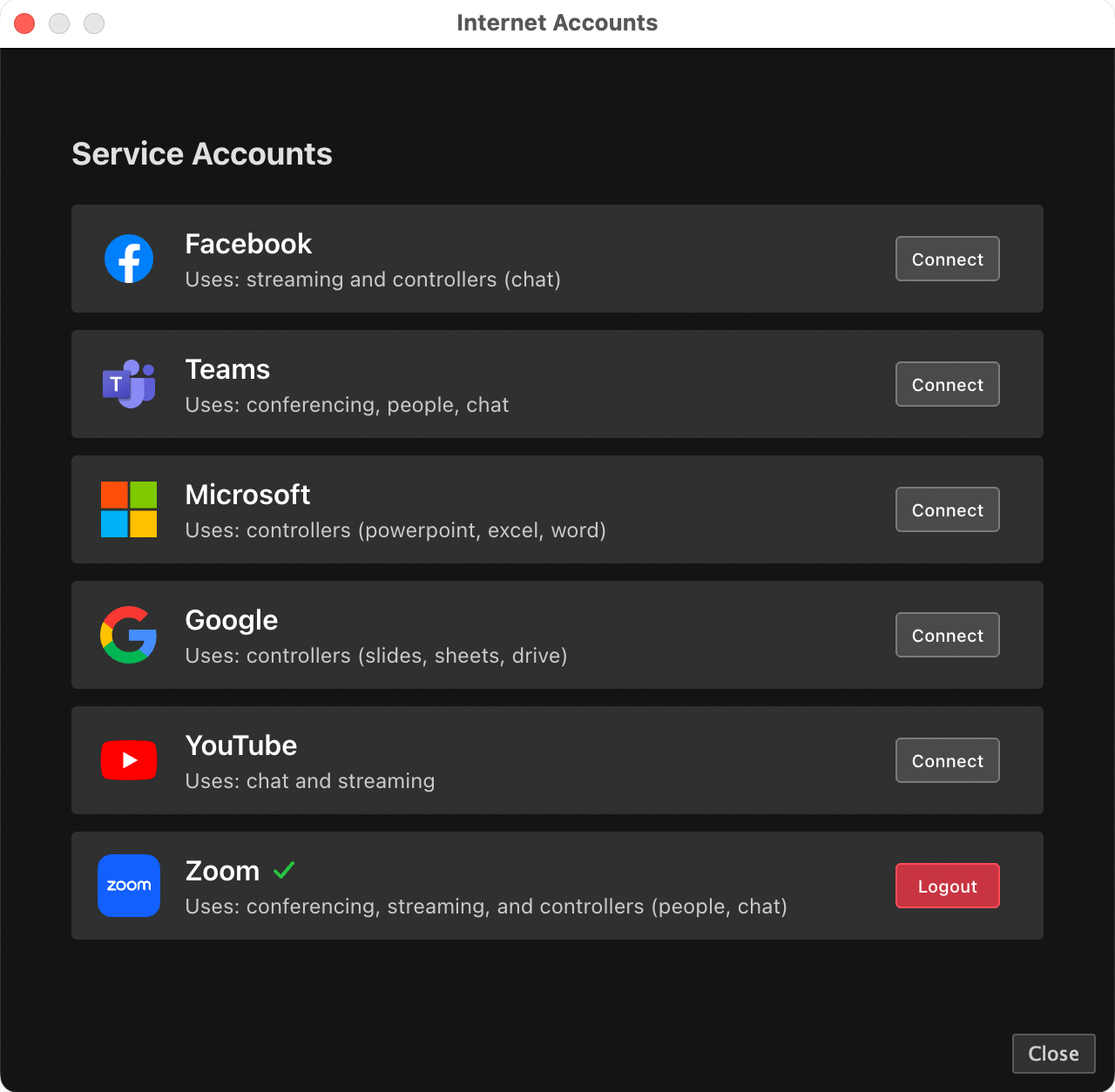Connect the Google account
1115x1092 pixels.
point(947,635)
